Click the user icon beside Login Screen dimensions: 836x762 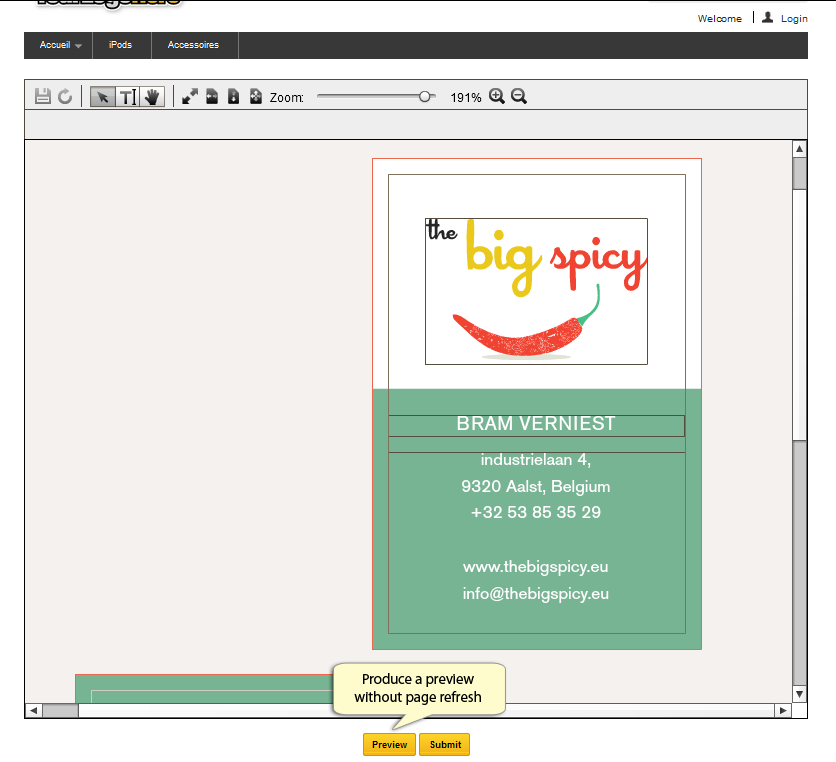coord(767,18)
